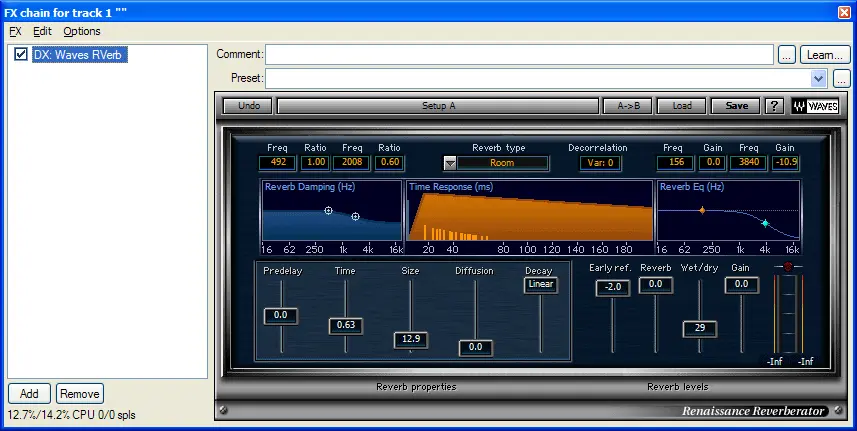Viewport: 857px width, 431px height.
Task: Click the Add FX button
Action: pyautogui.click(x=30, y=394)
